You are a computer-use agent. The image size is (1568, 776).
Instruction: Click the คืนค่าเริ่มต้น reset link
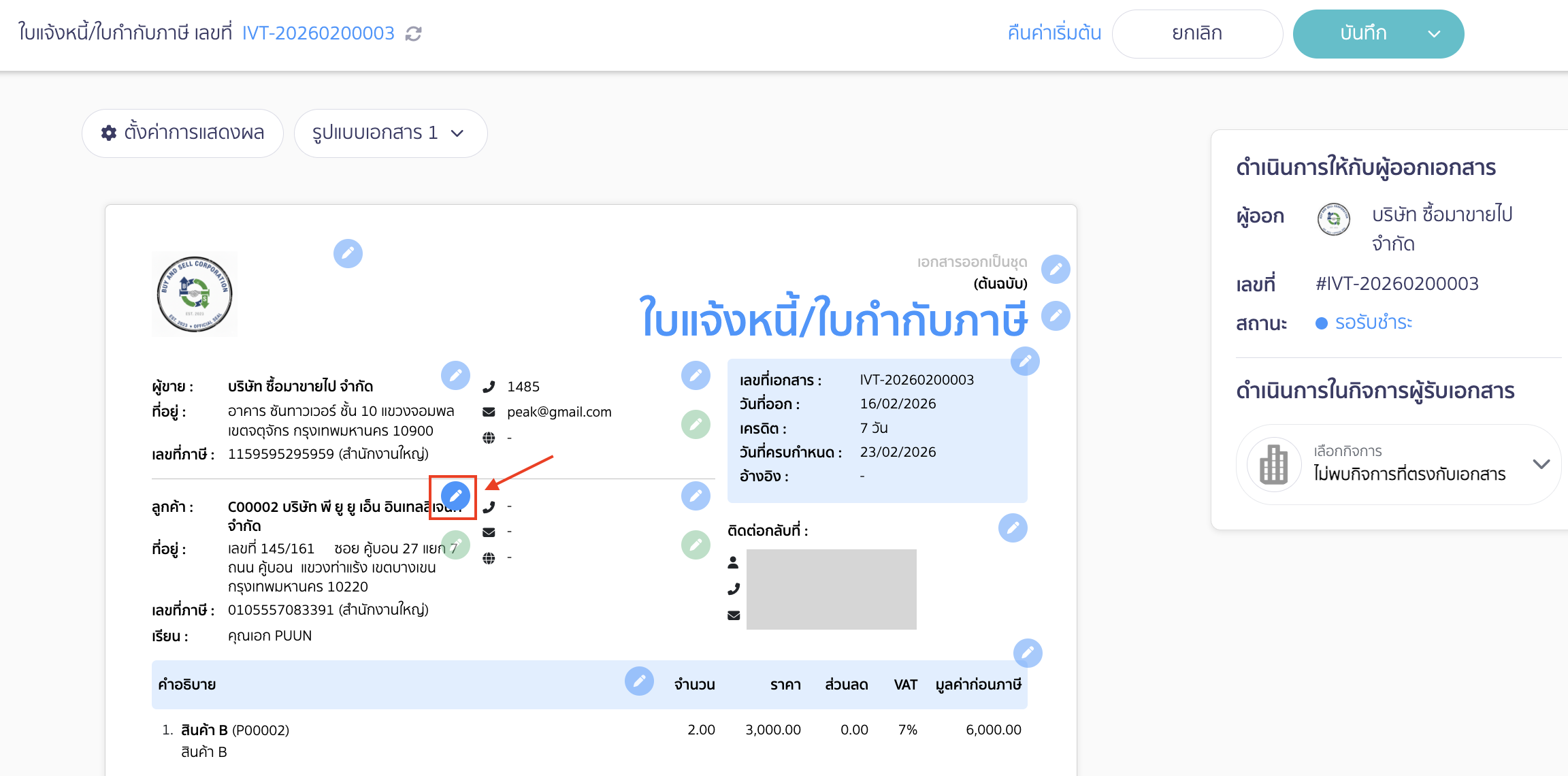coord(1053,33)
